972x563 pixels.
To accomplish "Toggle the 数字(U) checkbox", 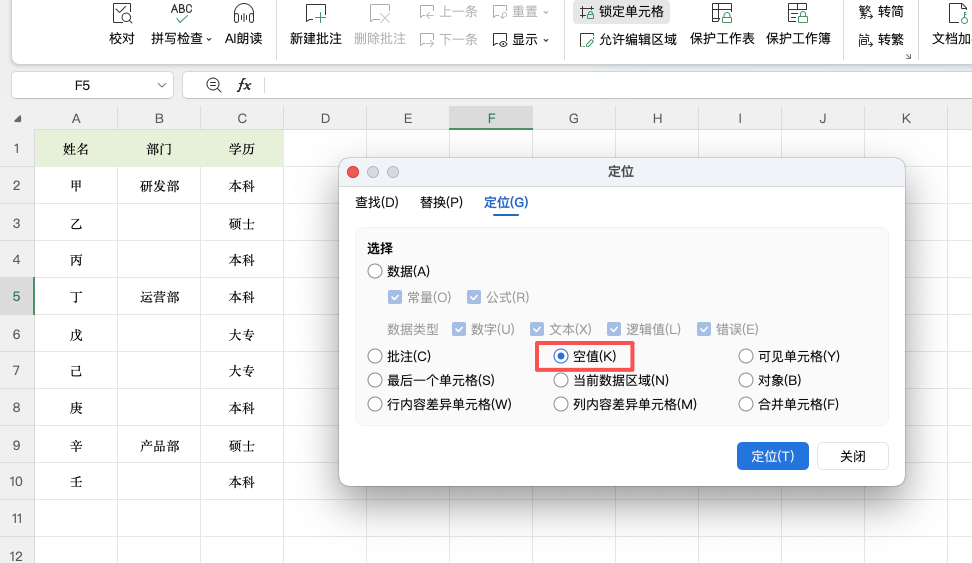I will tap(459, 329).
